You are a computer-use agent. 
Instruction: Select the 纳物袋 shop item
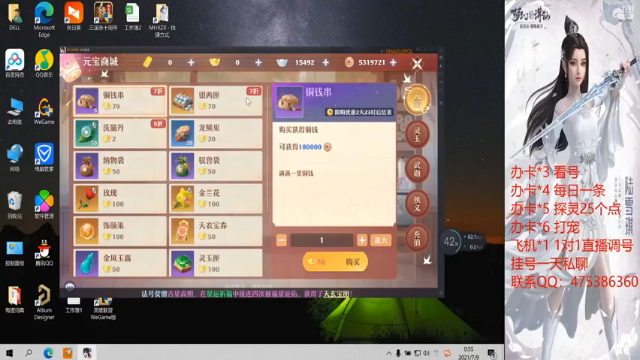(120, 166)
